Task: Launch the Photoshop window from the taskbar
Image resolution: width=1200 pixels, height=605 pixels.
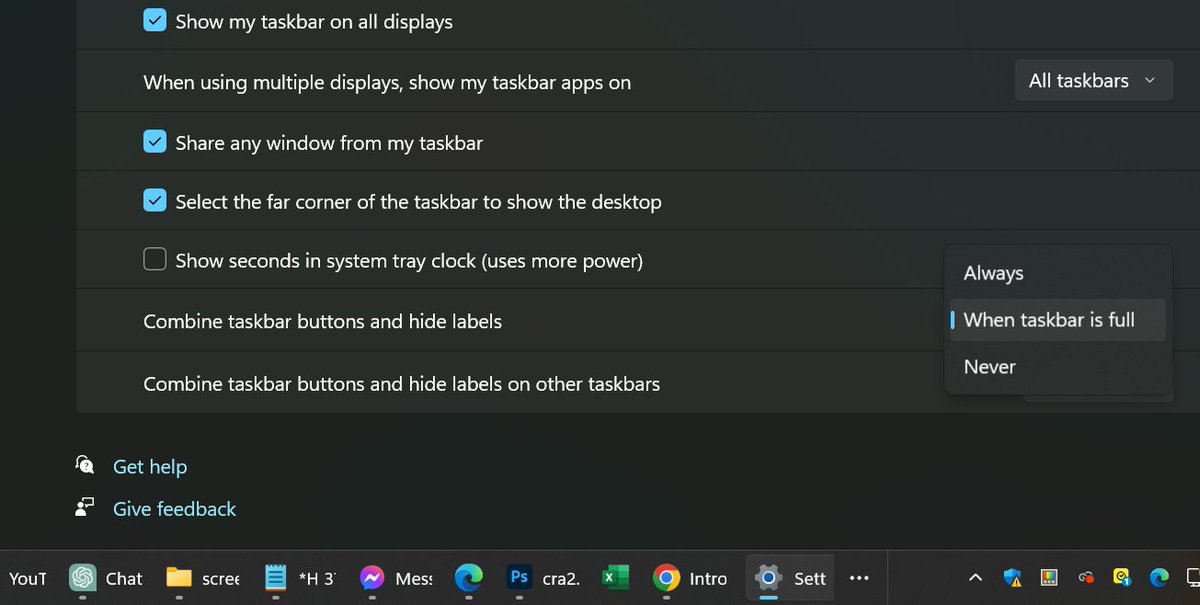Action: pos(518,578)
